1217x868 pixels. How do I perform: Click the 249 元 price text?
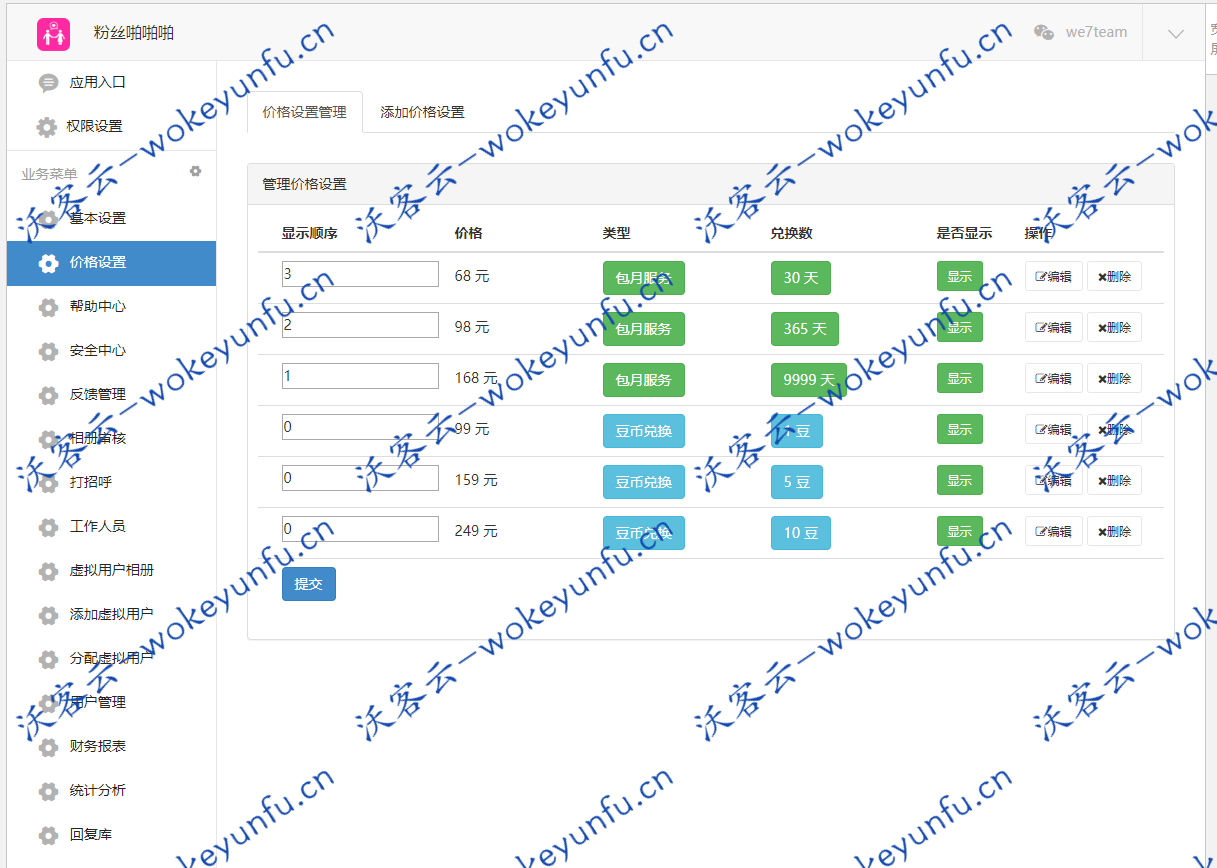tap(476, 531)
